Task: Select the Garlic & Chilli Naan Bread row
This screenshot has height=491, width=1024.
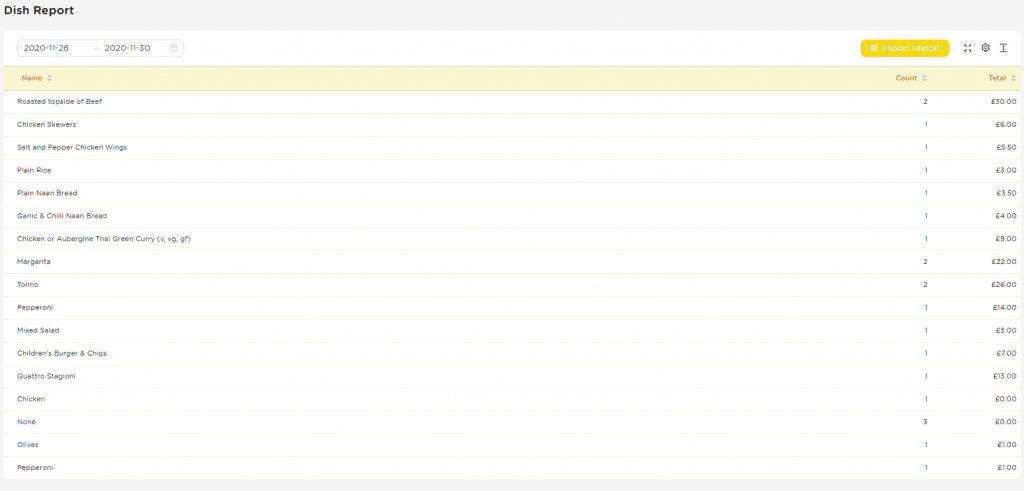Action: coord(512,216)
